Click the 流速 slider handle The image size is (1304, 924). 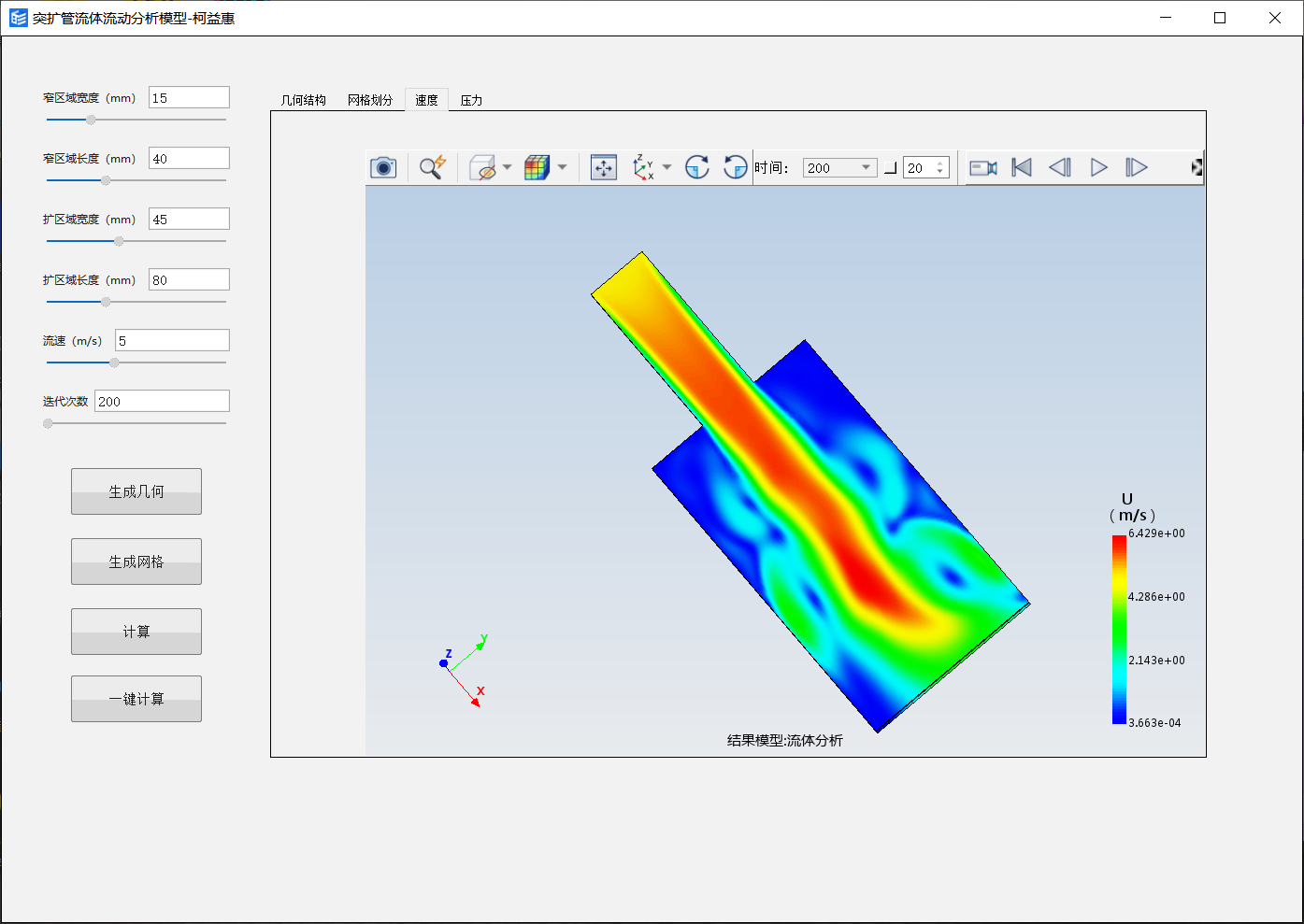click(114, 362)
